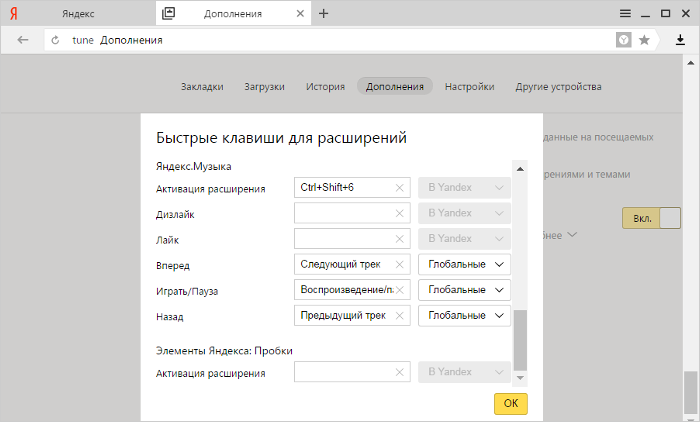Click the Предыдущий трек shortcut field
Viewport: 700px width, 422px height.
[352, 315]
